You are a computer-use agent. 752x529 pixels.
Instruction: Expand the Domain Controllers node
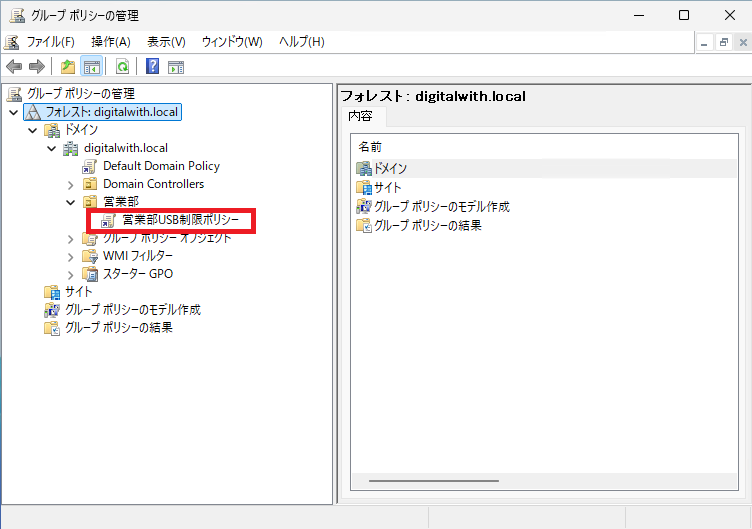click(x=70, y=185)
